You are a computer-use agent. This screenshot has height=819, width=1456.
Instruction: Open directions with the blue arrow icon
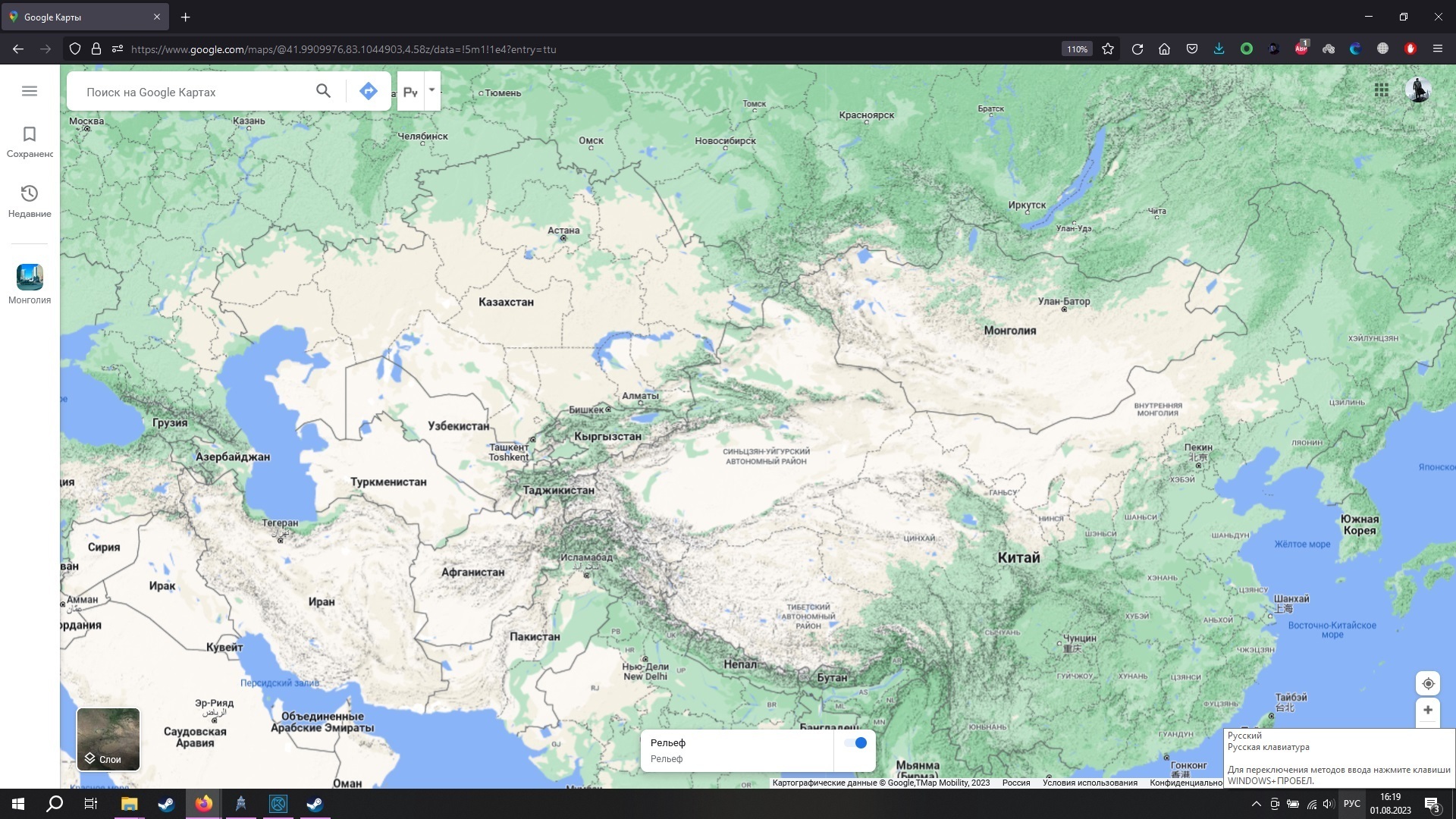(368, 91)
